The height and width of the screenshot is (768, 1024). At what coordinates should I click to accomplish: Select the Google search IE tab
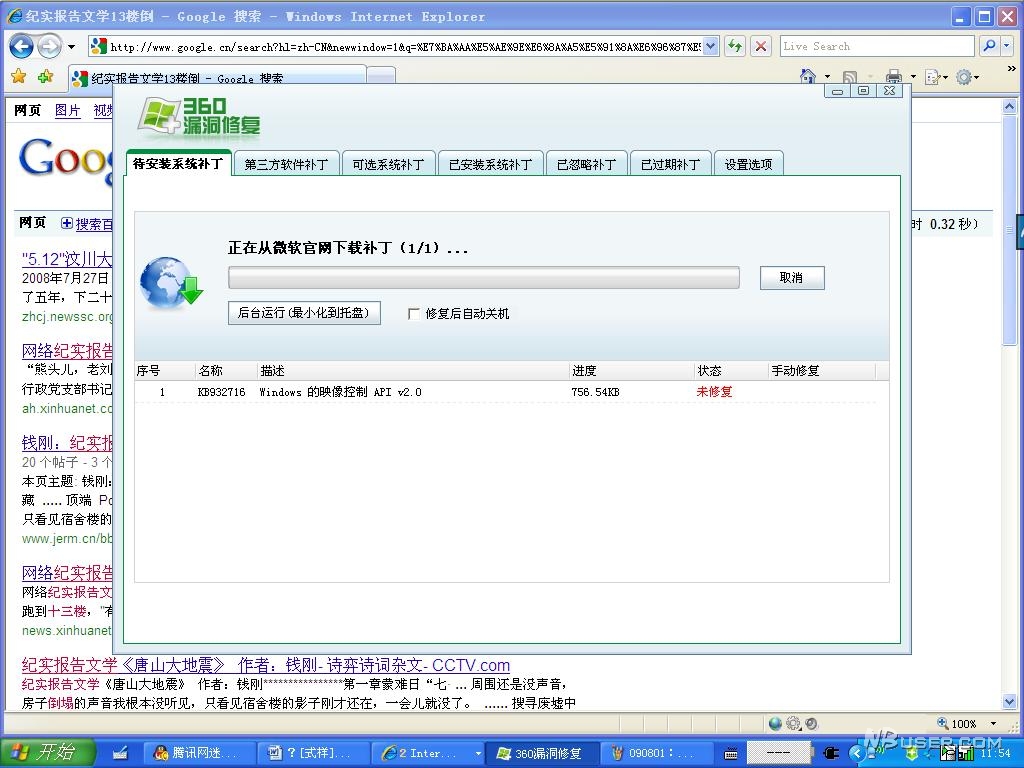[216, 76]
